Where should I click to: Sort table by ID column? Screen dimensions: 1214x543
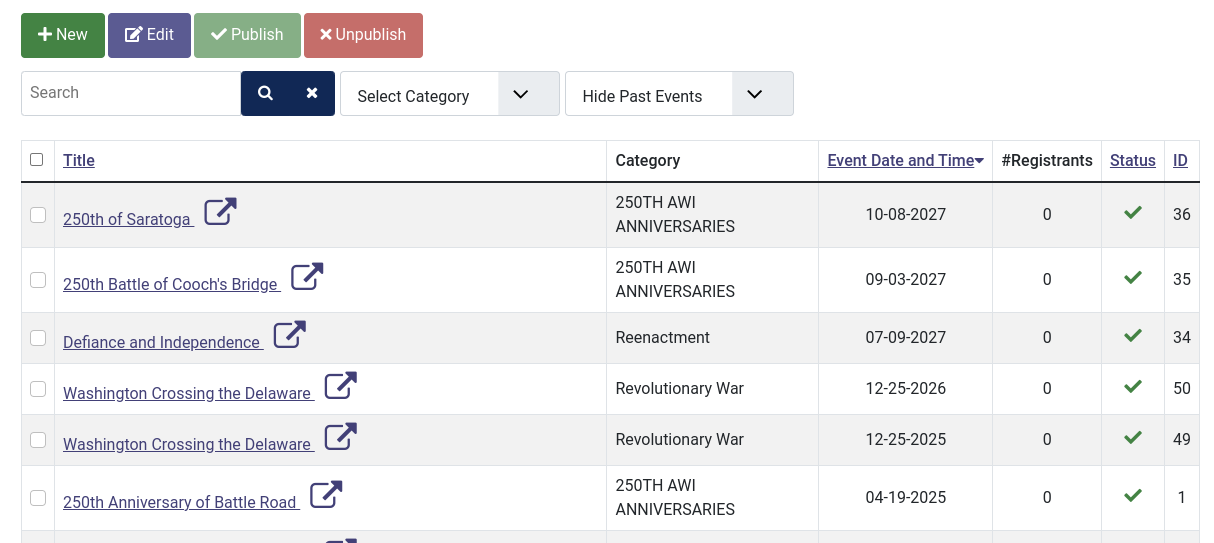(x=1180, y=160)
